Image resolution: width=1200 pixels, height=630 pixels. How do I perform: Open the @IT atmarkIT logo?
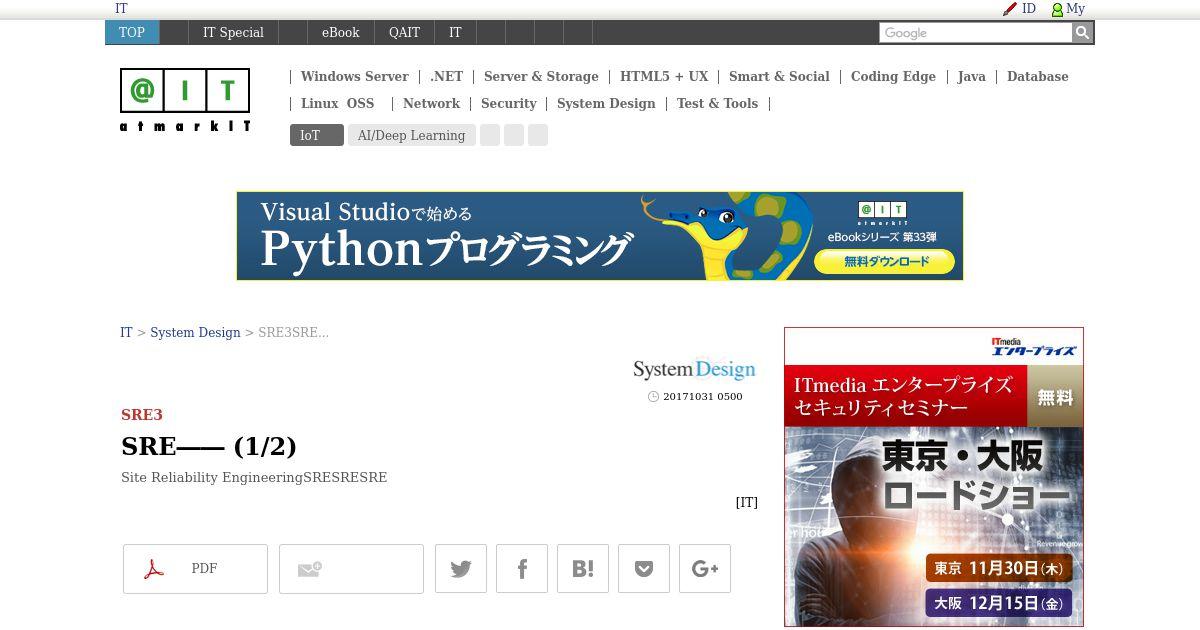[x=185, y=100]
